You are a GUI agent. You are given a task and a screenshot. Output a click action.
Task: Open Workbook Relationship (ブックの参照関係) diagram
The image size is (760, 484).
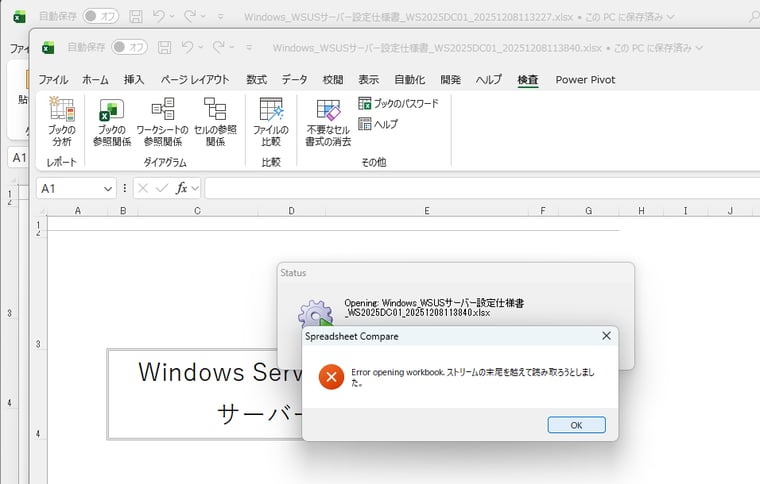click(112, 122)
